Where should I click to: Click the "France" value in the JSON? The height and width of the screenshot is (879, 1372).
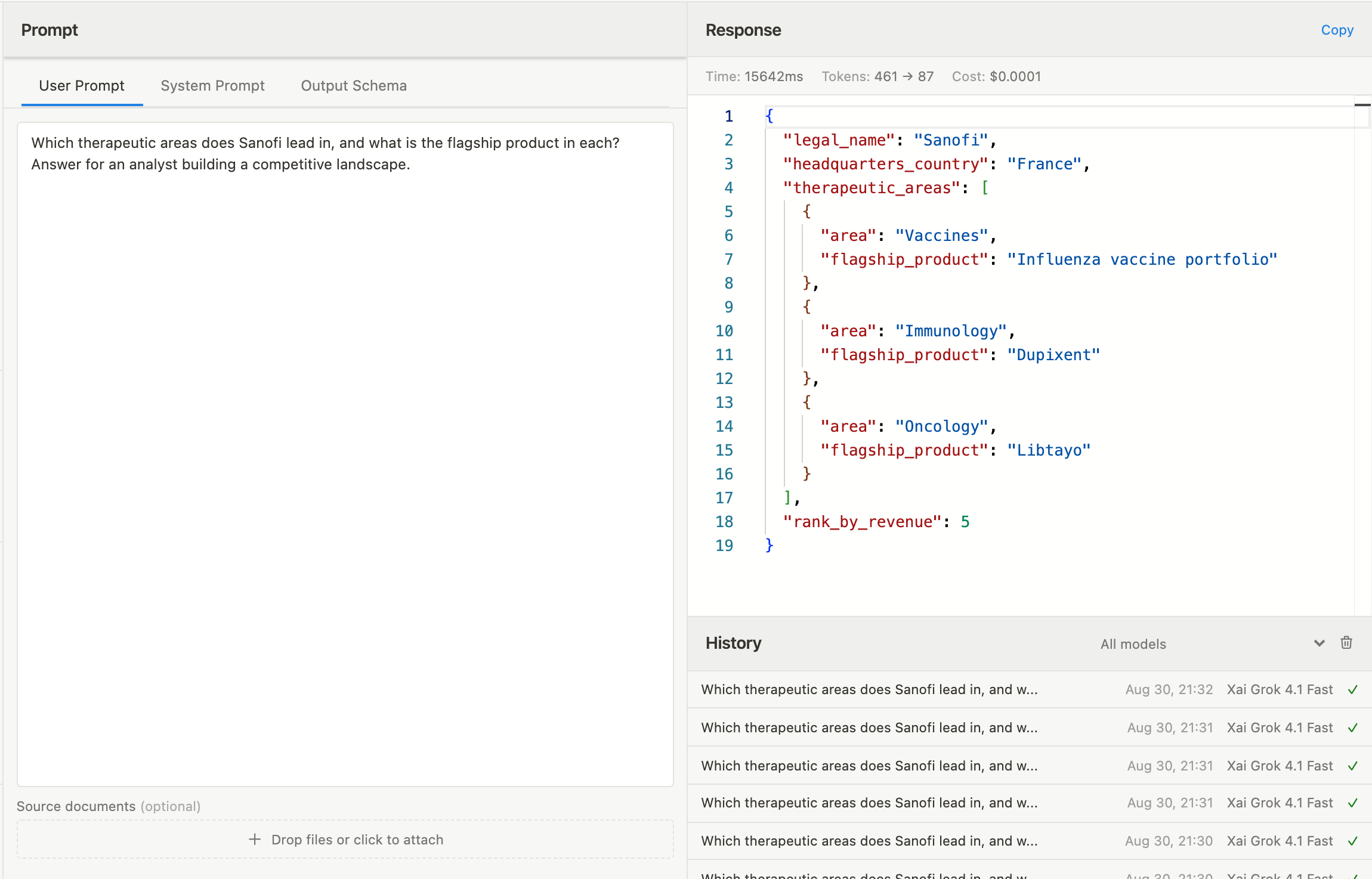[x=1045, y=164]
